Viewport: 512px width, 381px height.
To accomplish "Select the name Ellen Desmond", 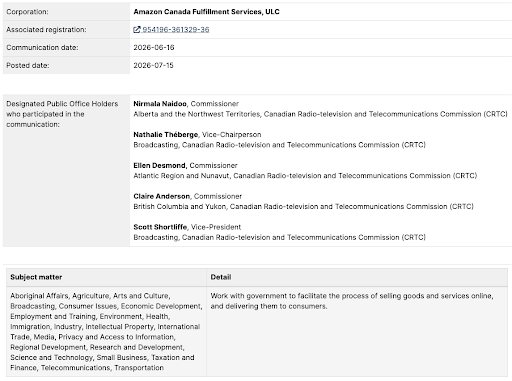I will point(159,165).
